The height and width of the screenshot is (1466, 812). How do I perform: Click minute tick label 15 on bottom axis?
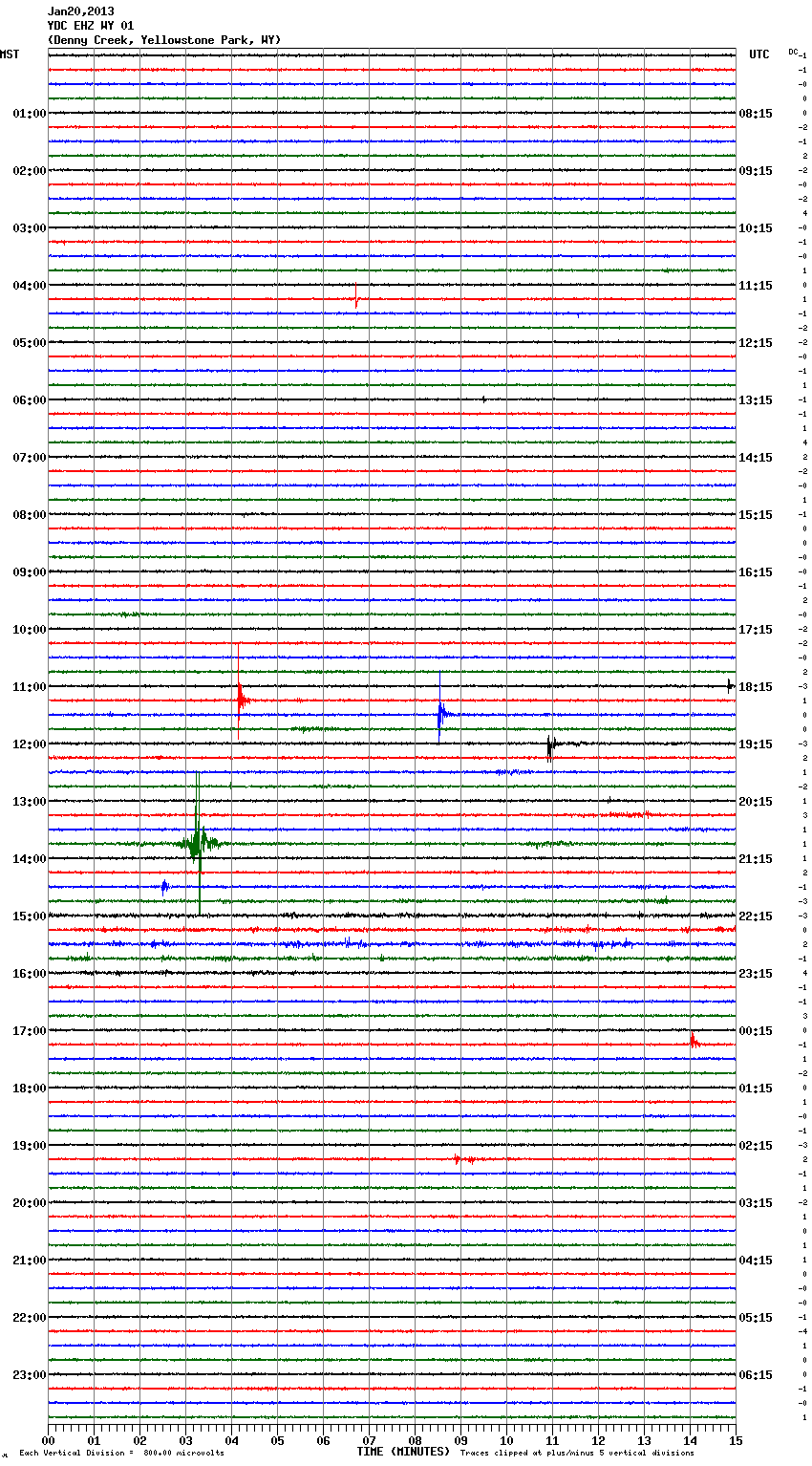tap(736, 1440)
